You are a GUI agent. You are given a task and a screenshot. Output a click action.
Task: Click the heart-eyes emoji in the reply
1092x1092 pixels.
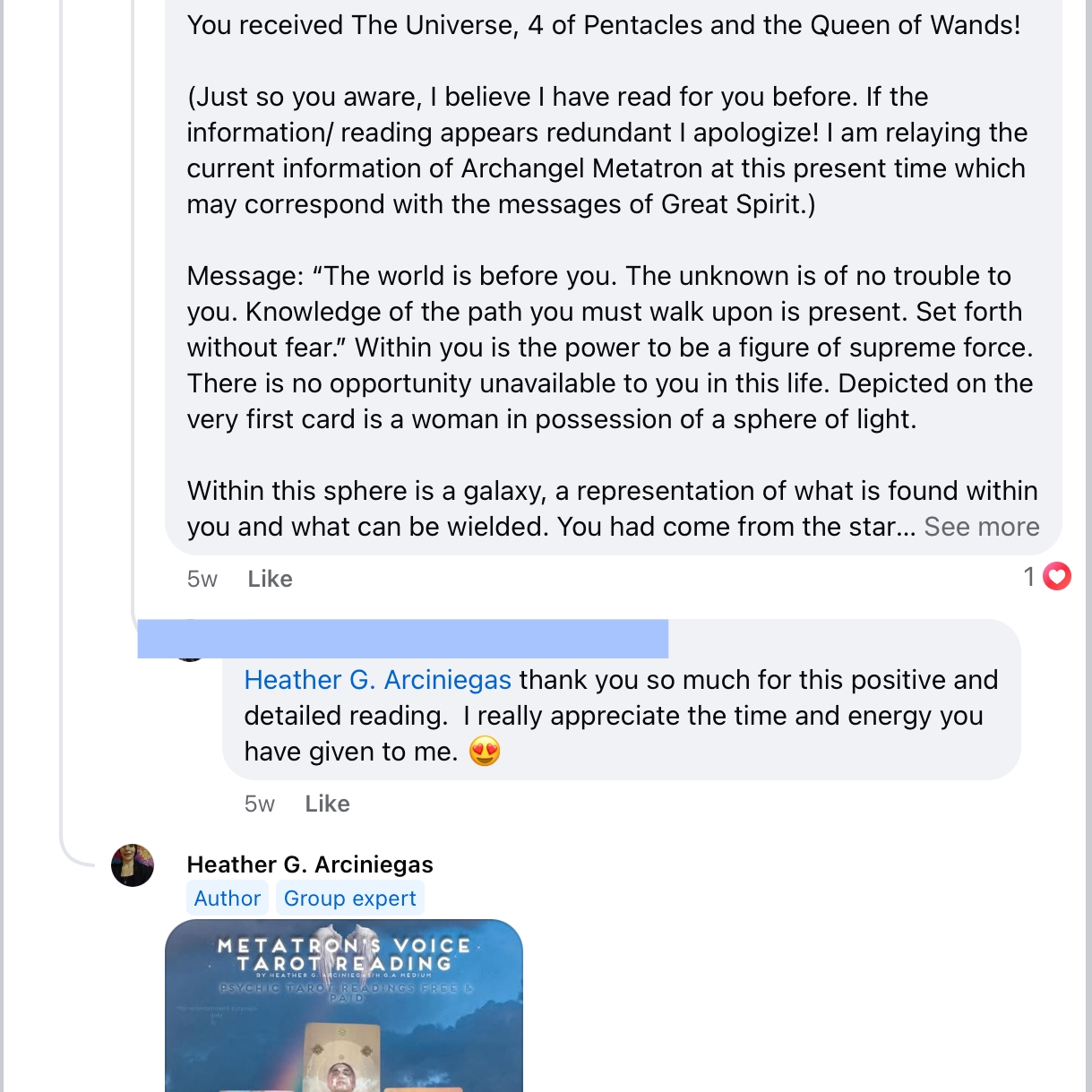pyautogui.click(x=485, y=752)
